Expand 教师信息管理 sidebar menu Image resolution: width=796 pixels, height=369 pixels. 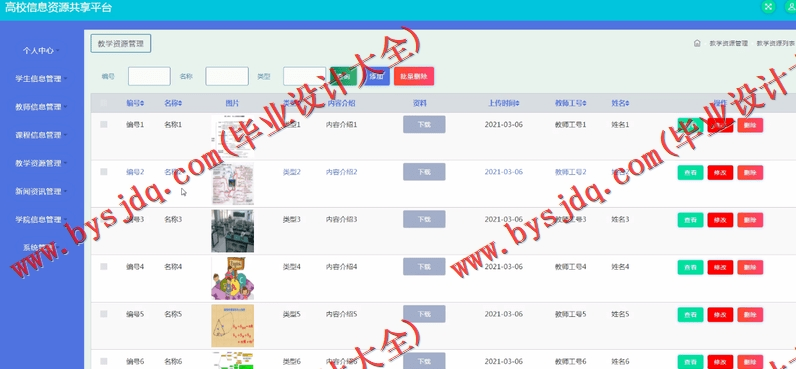[x=41, y=107]
